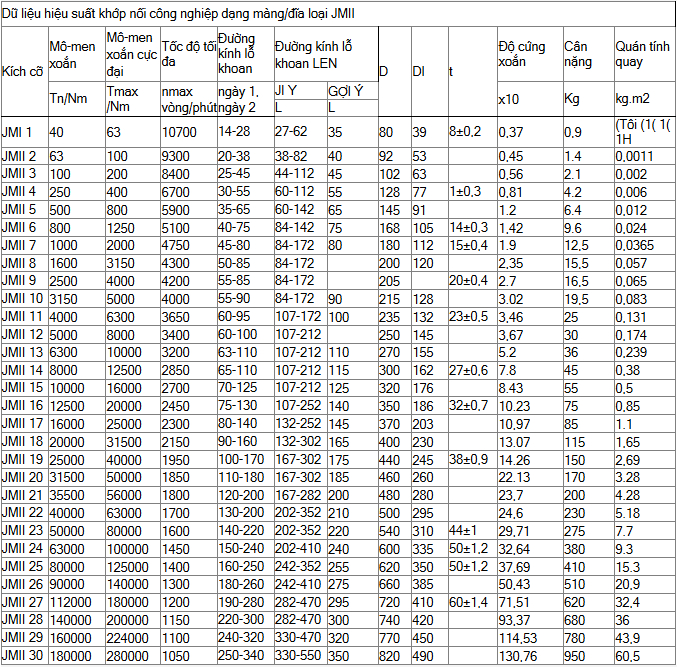
Task: Select the 'JMII 10' row label
Action: point(22,298)
